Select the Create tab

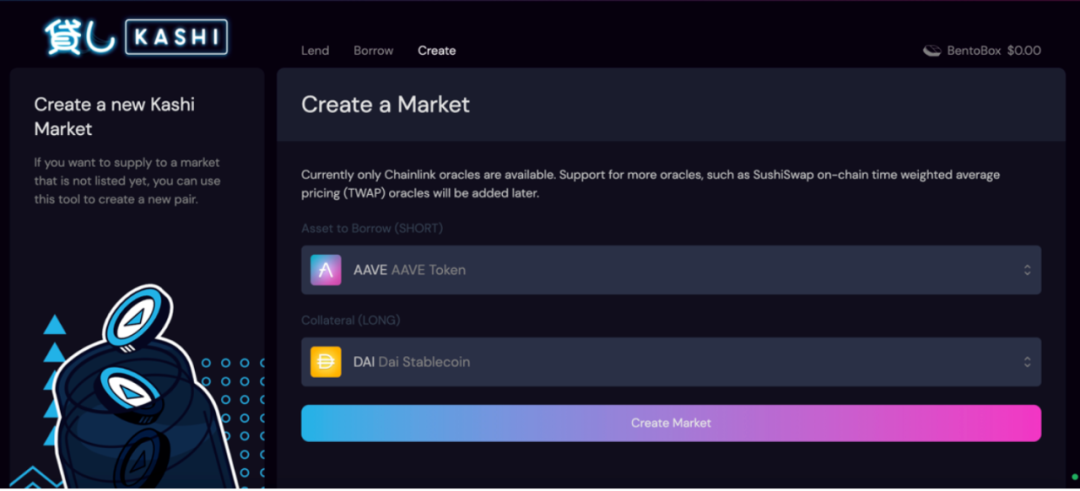coord(437,51)
